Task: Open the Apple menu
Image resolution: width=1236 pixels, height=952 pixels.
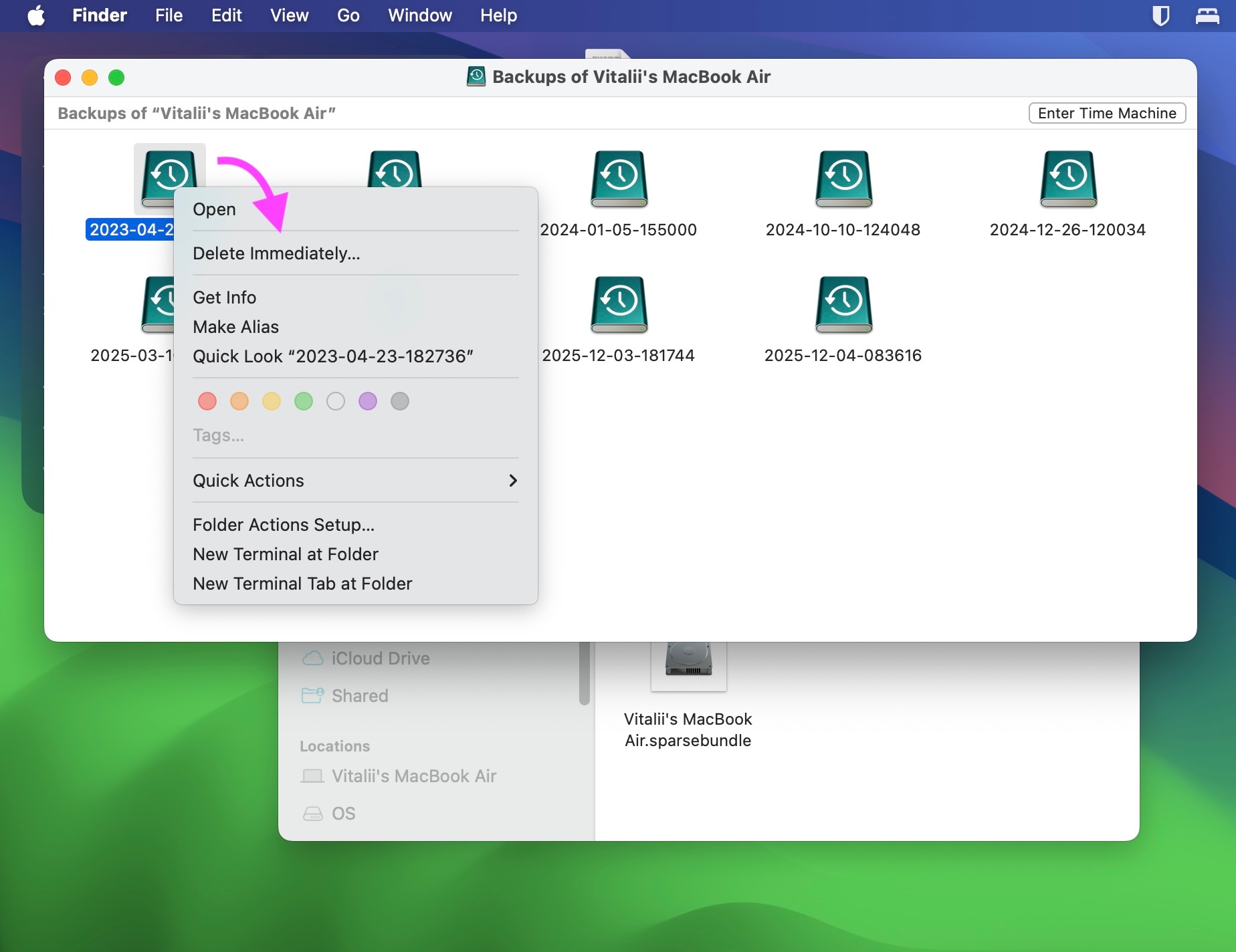Action: [x=37, y=15]
